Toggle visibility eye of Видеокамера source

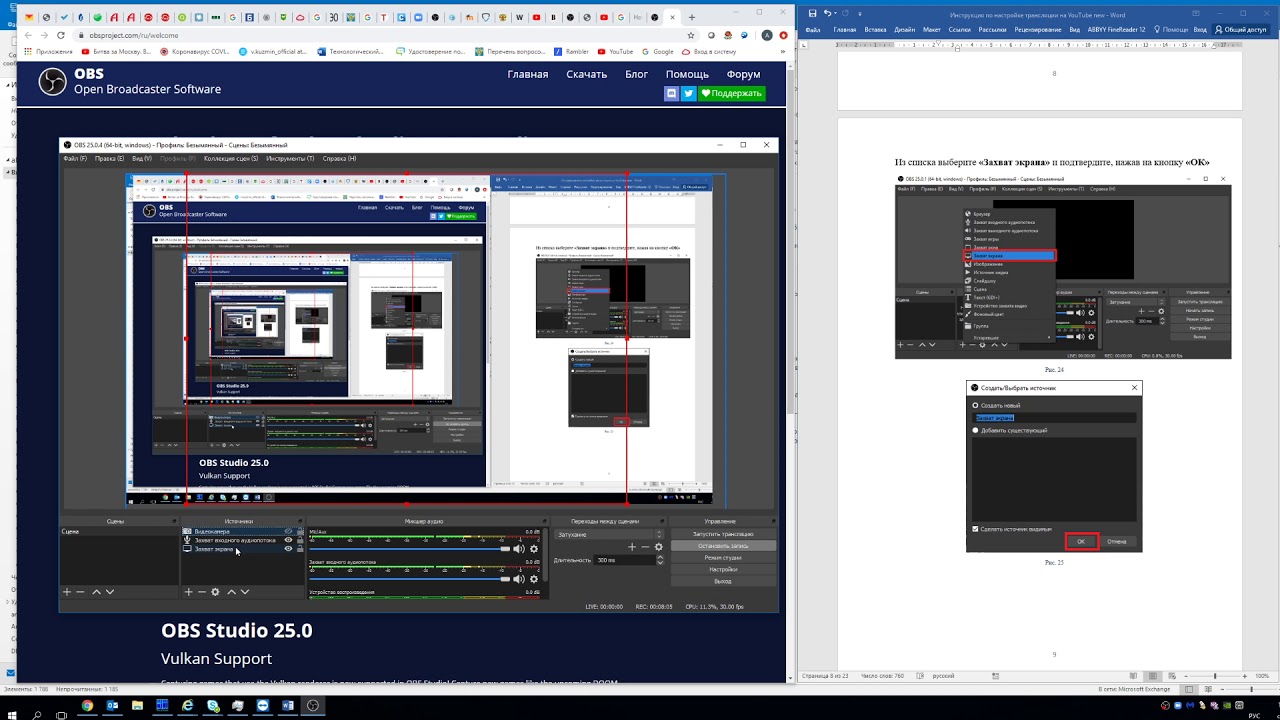pos(288,532)
